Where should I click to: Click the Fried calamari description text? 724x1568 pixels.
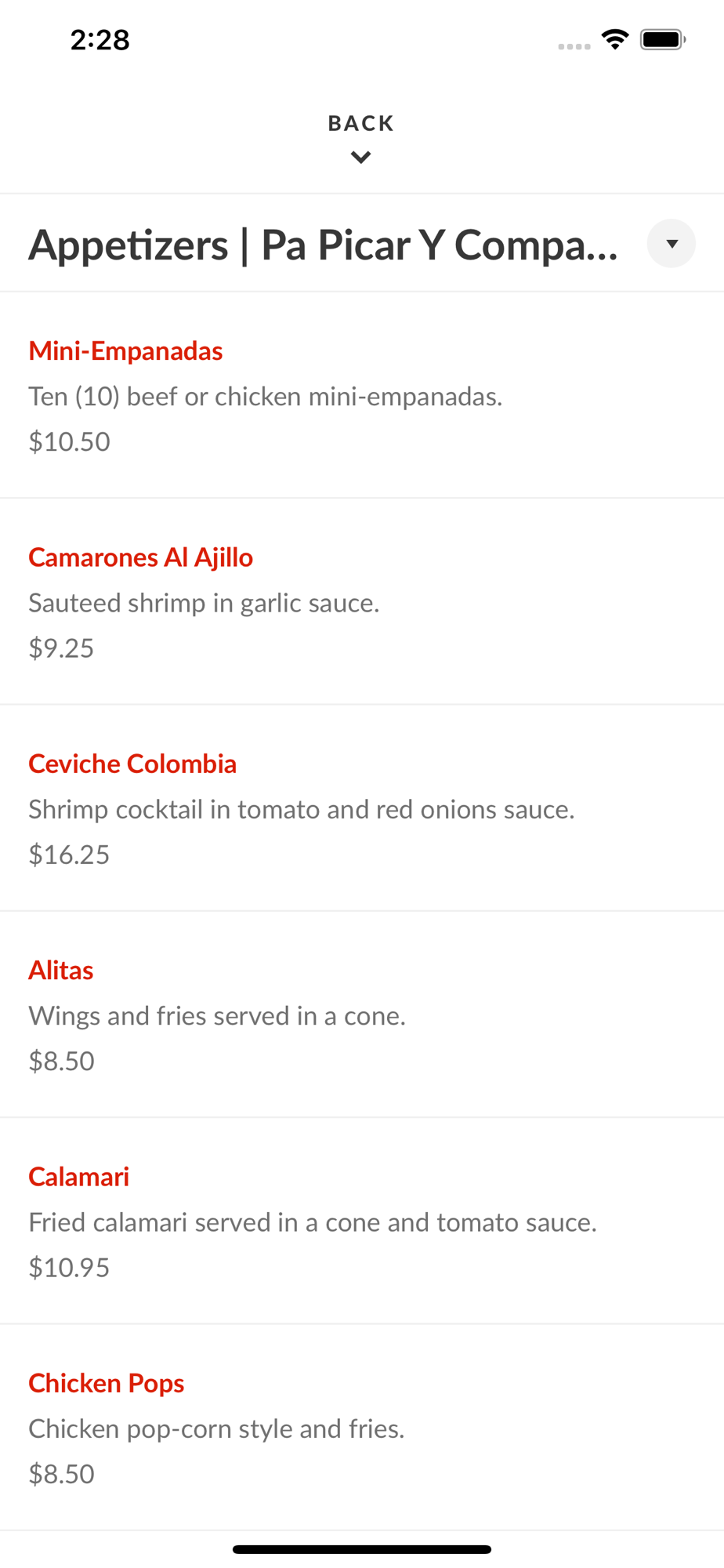tap(313, 1222)
